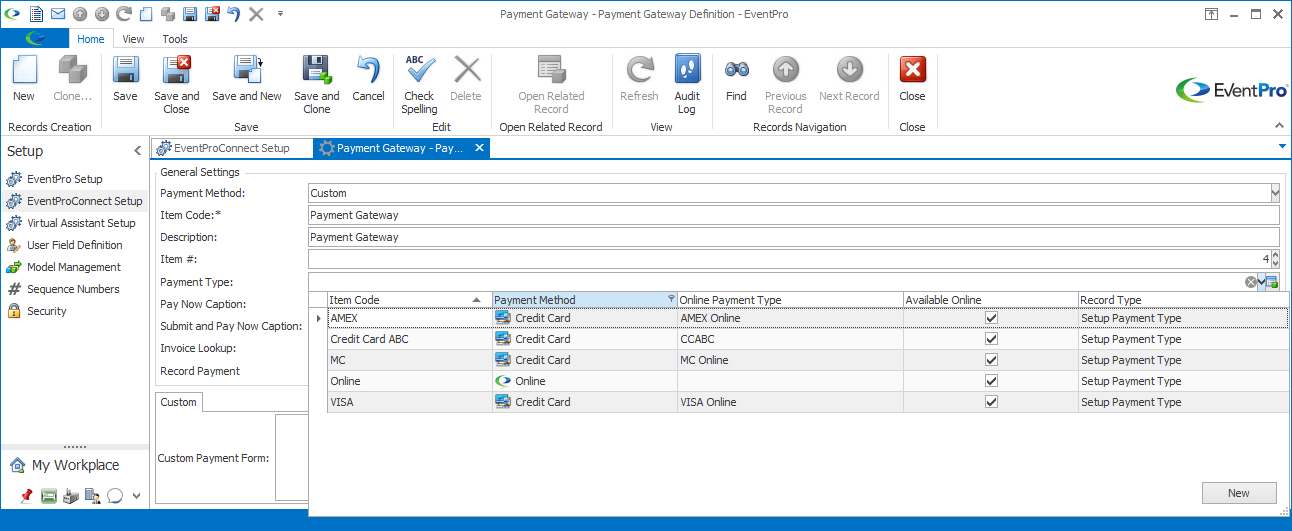Image resolution: width=1292 pixels, height=531 pixels.
Task: Clear the Payment Type field with the X icon
Action: tap(1250, 282)
